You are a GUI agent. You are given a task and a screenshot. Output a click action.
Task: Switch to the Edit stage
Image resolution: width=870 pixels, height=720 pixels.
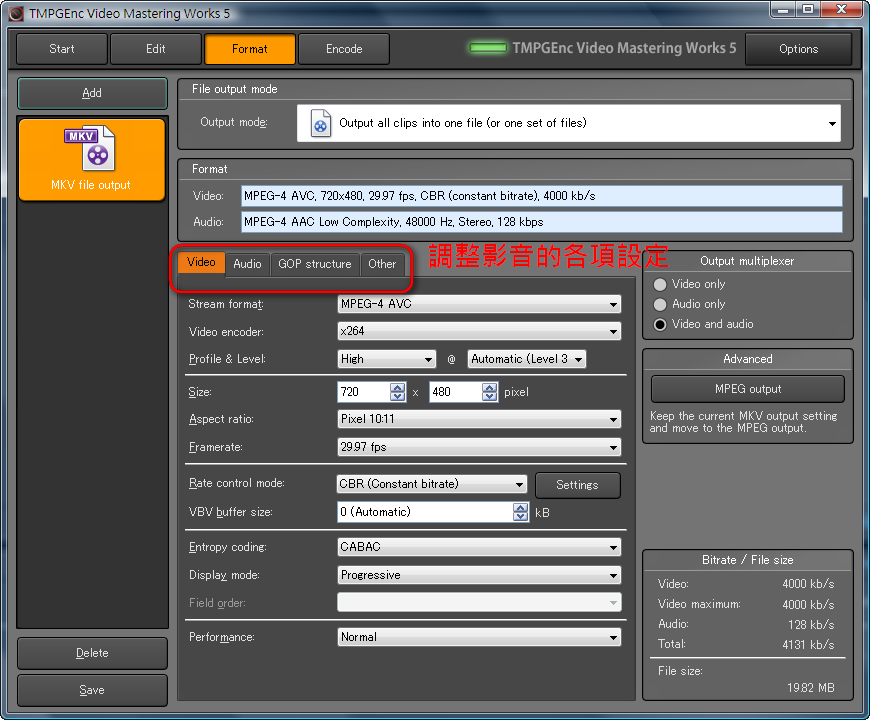pyautogui.click(x=155, y=49)
